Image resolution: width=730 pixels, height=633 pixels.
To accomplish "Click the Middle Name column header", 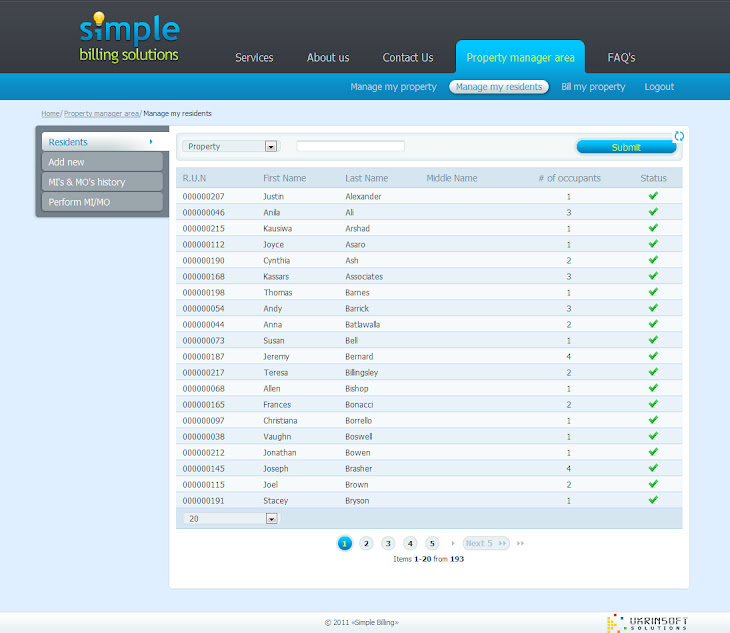I will pos(452,178).
